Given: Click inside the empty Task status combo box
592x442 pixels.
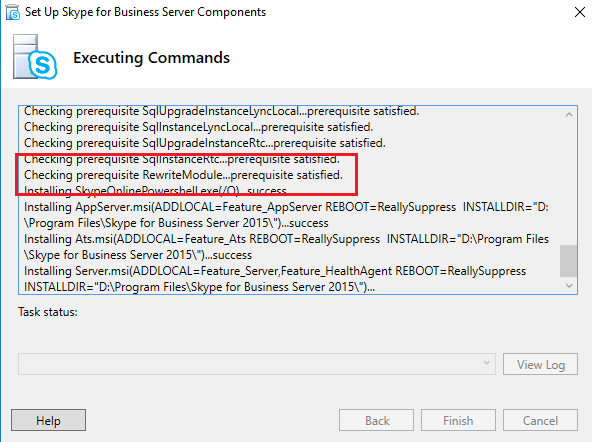Looking at the screenshot, I should coord(257,364).
